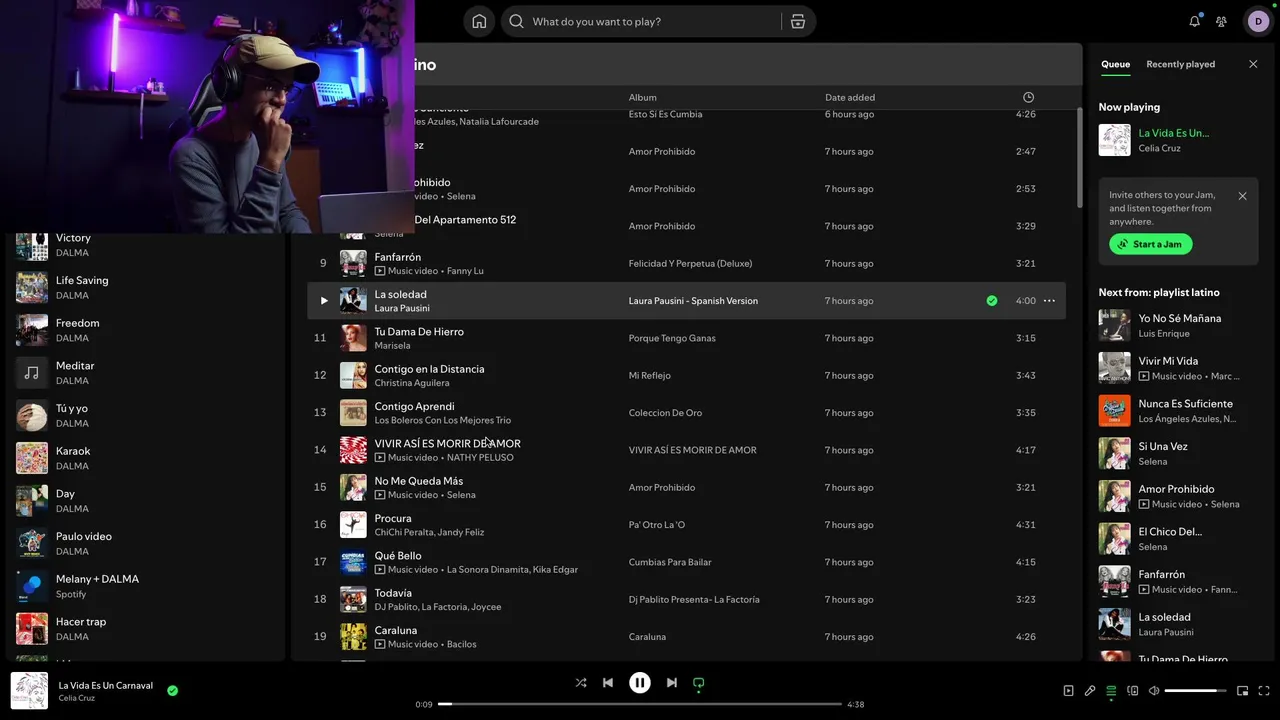This screenshot has width=1280, height=720.
Task: Sort by duration clock icon
Action: pos(1028,97)
